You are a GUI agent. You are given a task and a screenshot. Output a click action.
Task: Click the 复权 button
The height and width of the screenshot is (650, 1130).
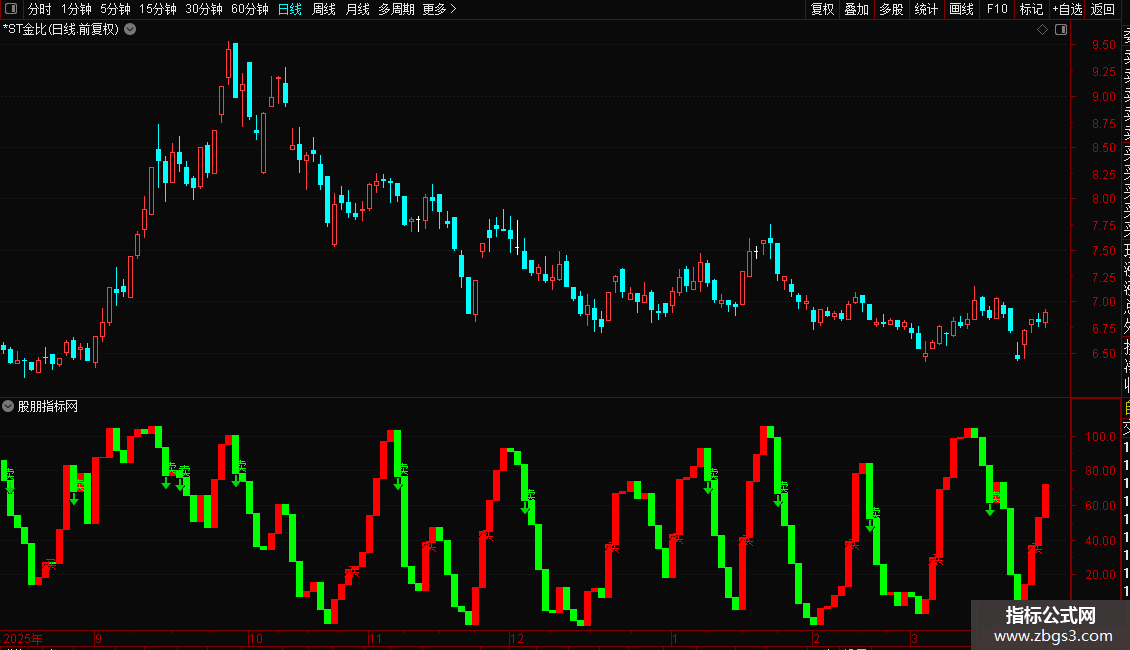tap(822, 9)
